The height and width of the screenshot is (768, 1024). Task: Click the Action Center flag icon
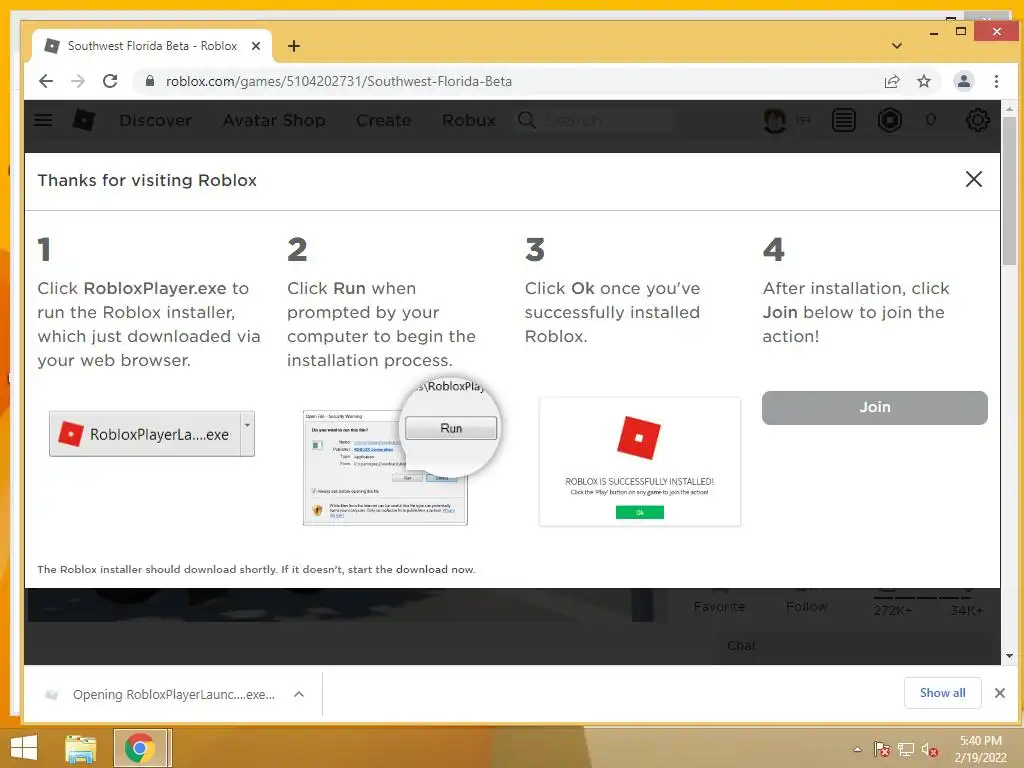(881, 749)
